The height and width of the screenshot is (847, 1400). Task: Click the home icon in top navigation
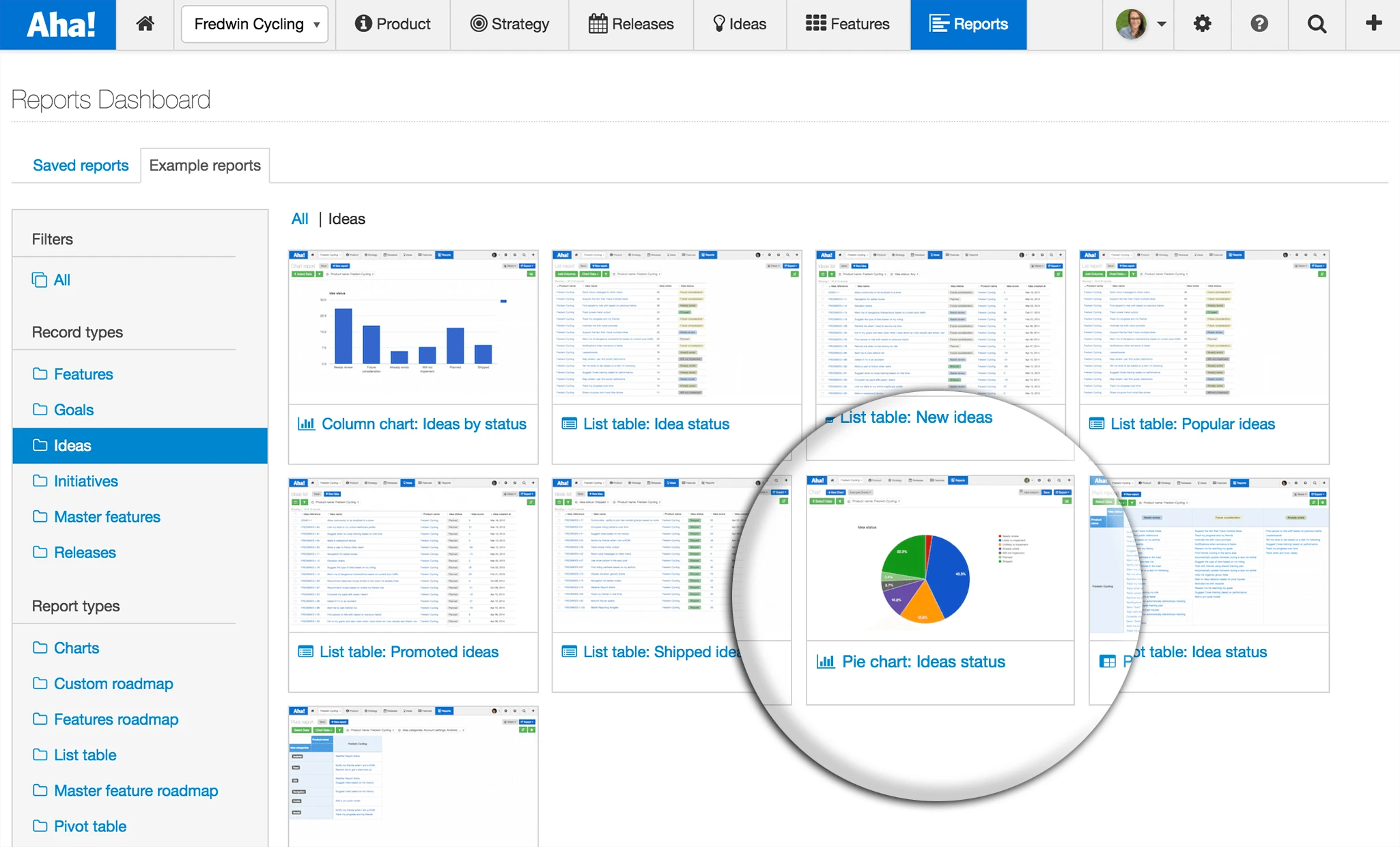(145, 24)
